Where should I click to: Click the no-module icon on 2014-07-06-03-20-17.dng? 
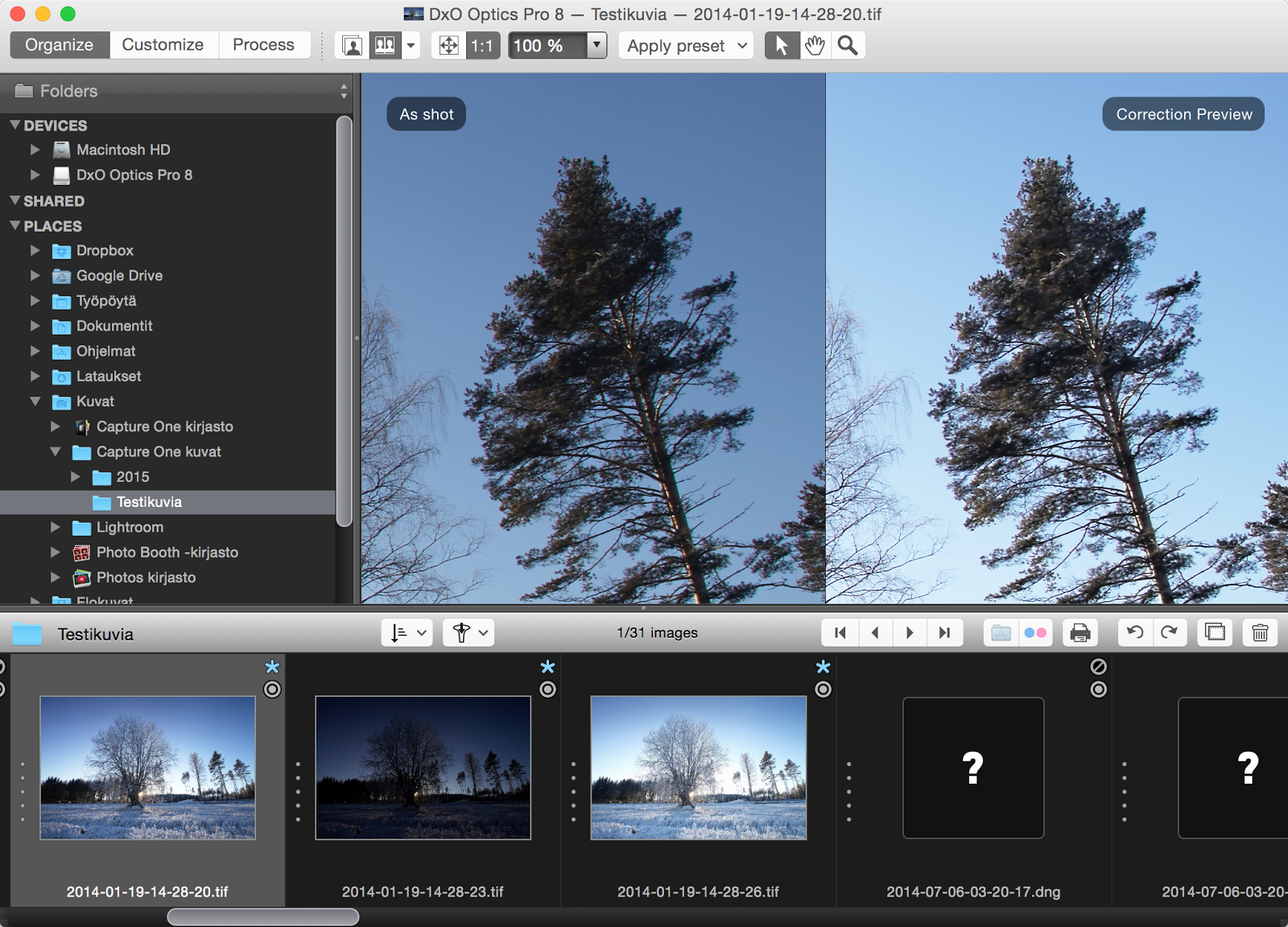click(x=1099, y=667)
